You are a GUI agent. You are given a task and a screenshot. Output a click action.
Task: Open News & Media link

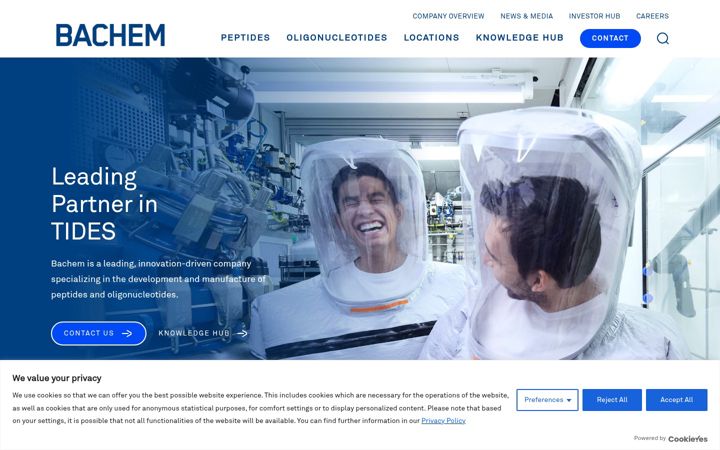click(x=527, y=16)
